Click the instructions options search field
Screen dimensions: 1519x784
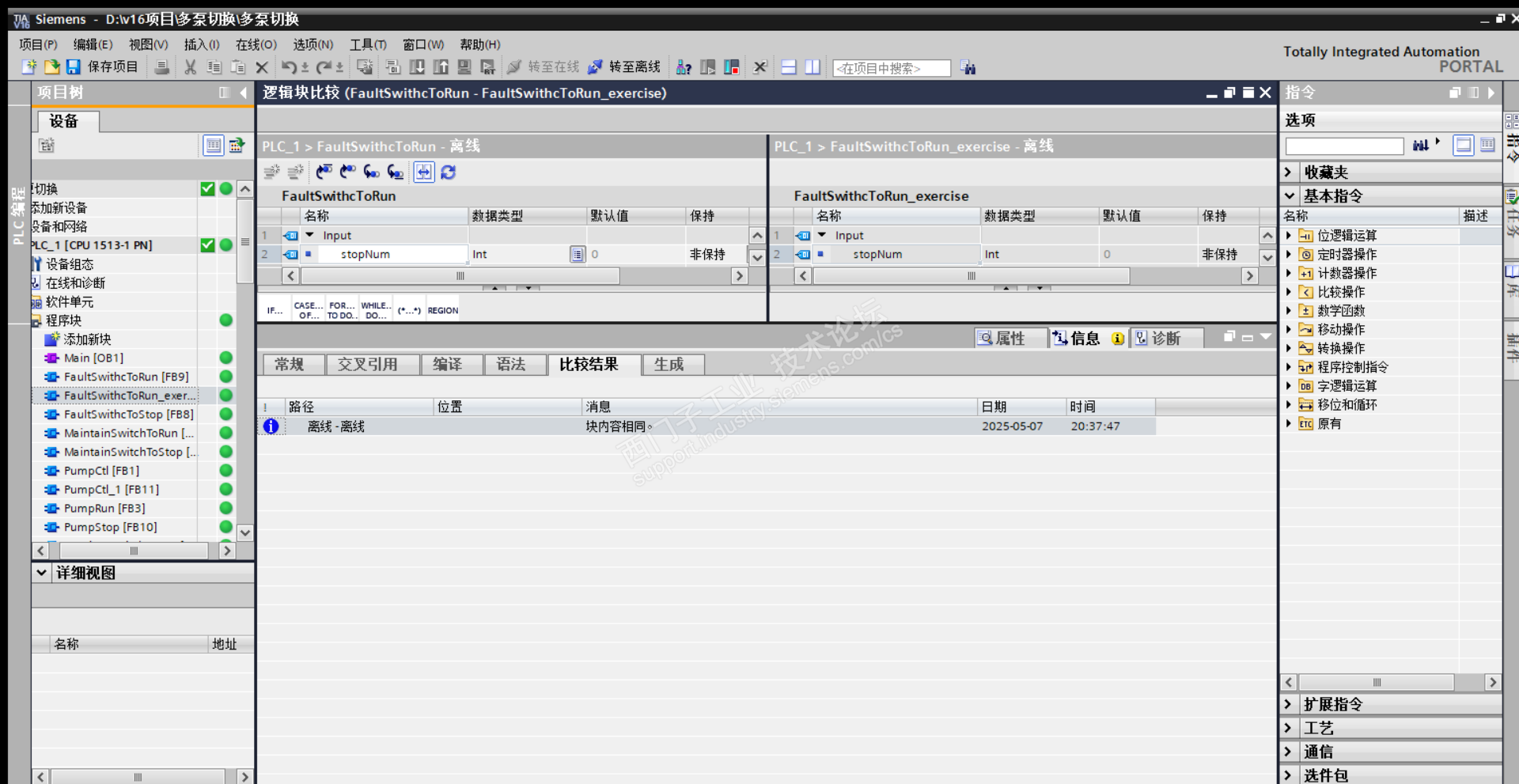tap(1344, 146)
